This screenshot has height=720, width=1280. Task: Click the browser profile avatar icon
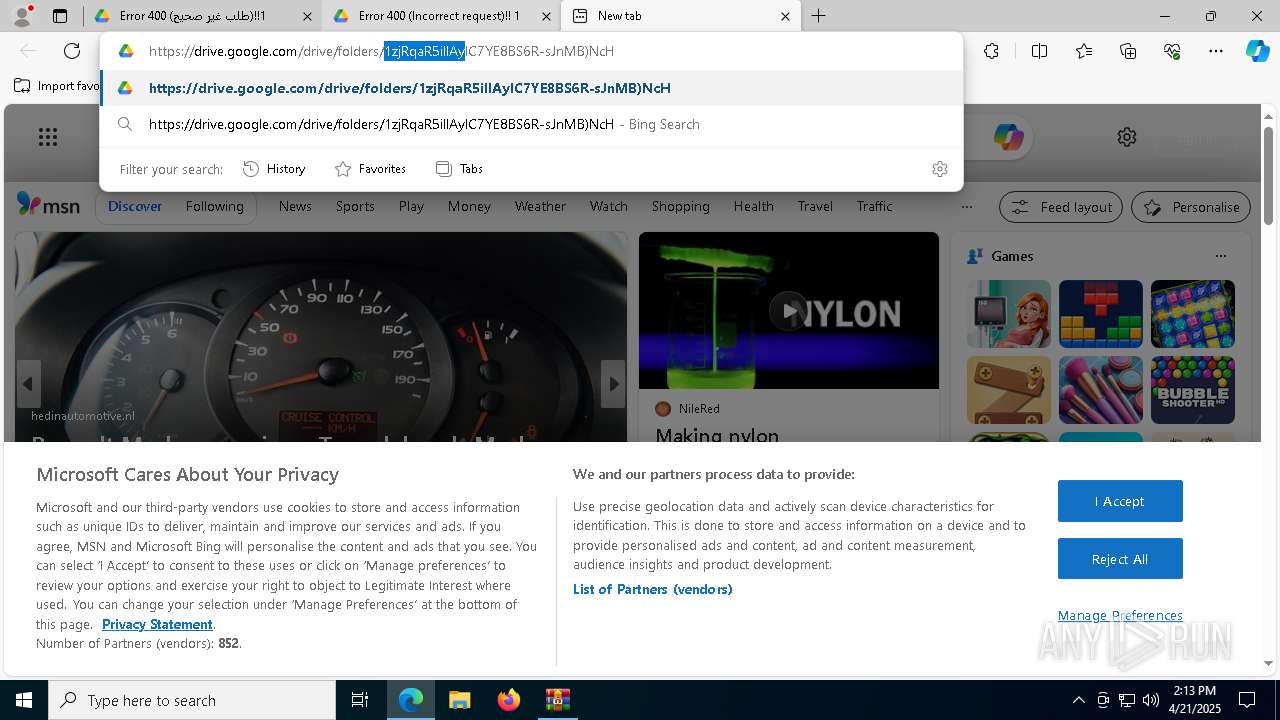(x=21, y=16)
